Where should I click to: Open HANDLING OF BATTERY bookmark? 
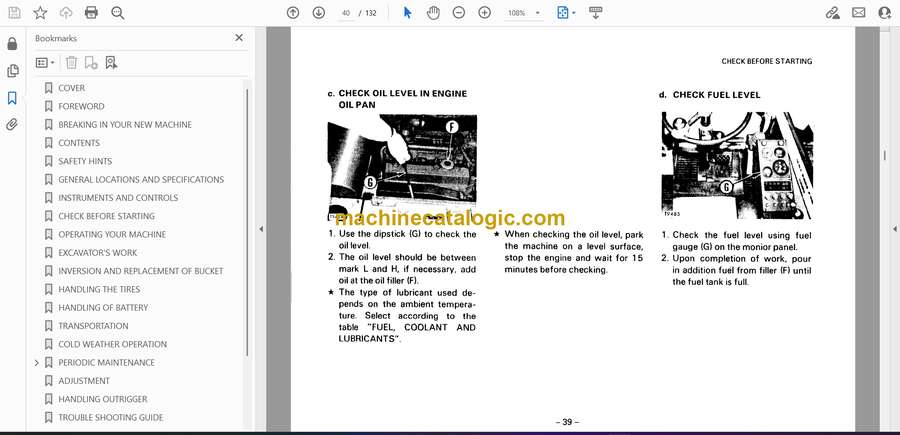tap(103, 308)
